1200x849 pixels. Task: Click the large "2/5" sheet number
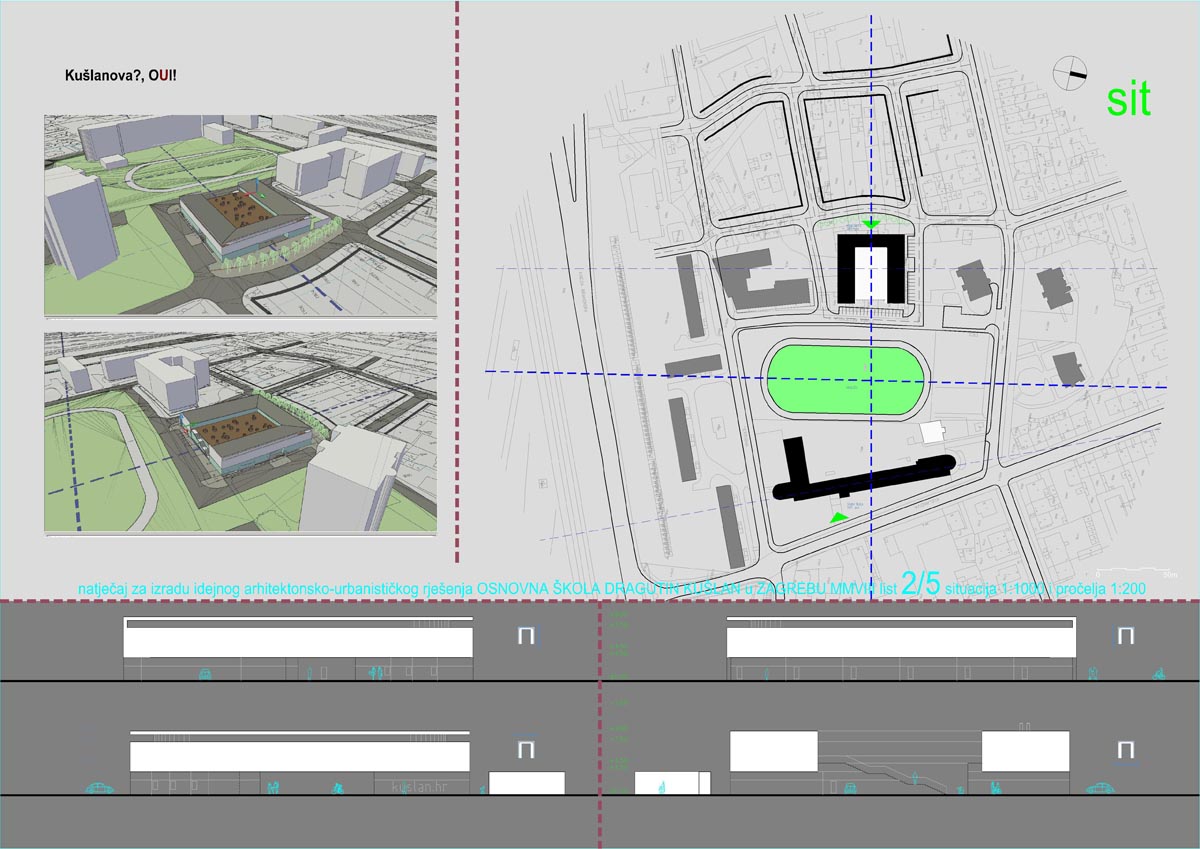(920, 586)
